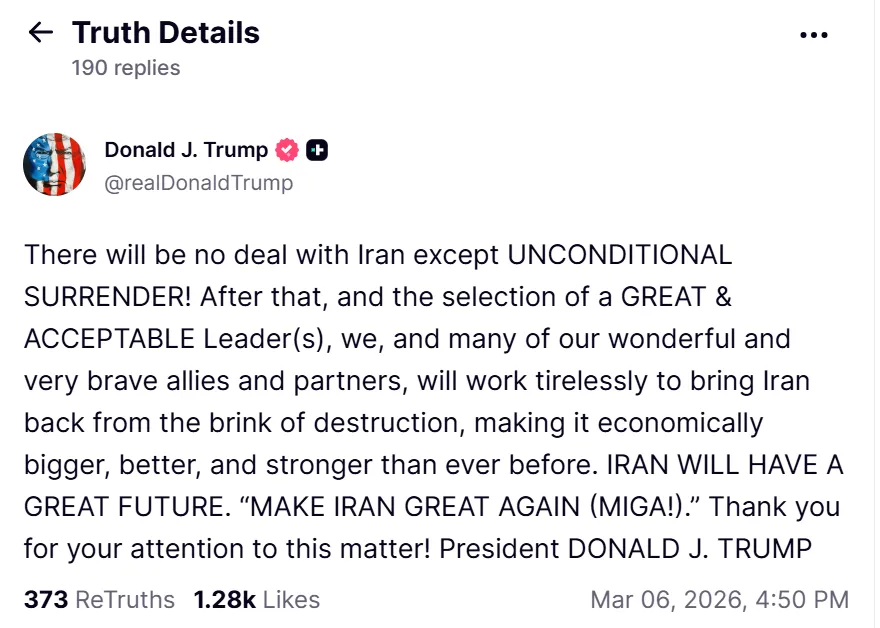This screenshot has width=880, height=628.
Task: Click the Truth Details page heading
Action: pos(165,33)
